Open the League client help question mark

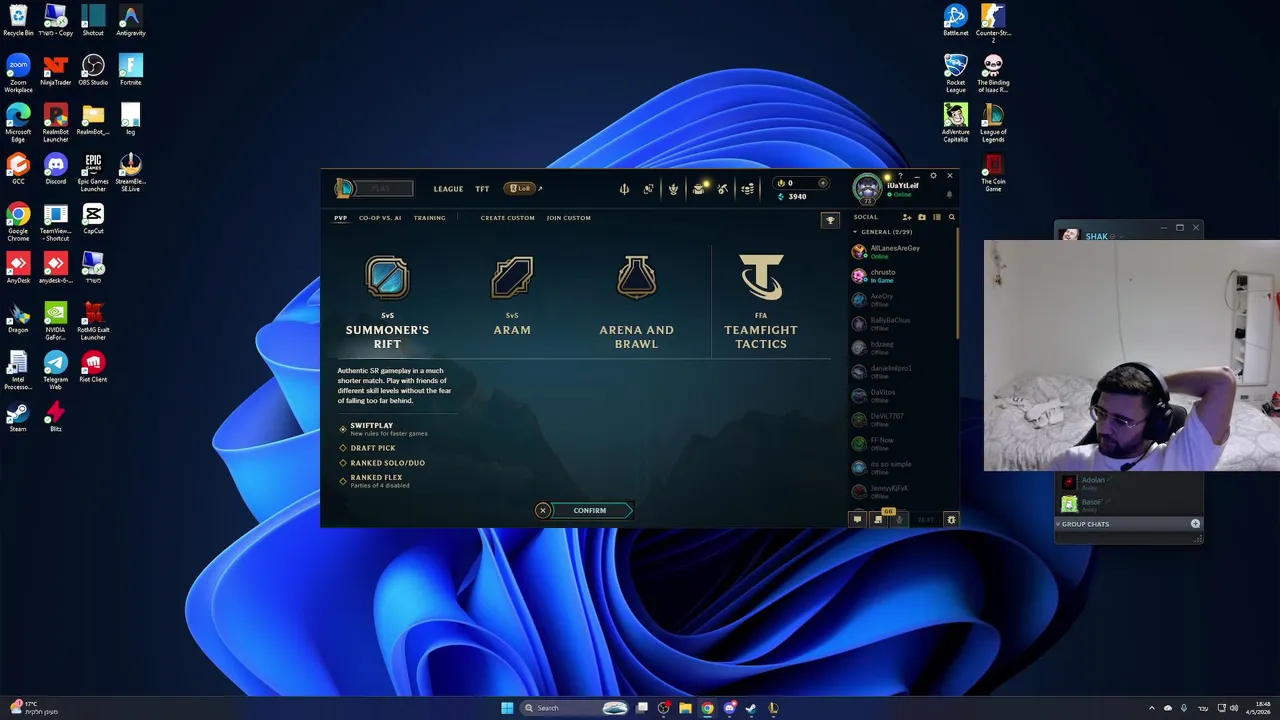[x=900, y=176]
